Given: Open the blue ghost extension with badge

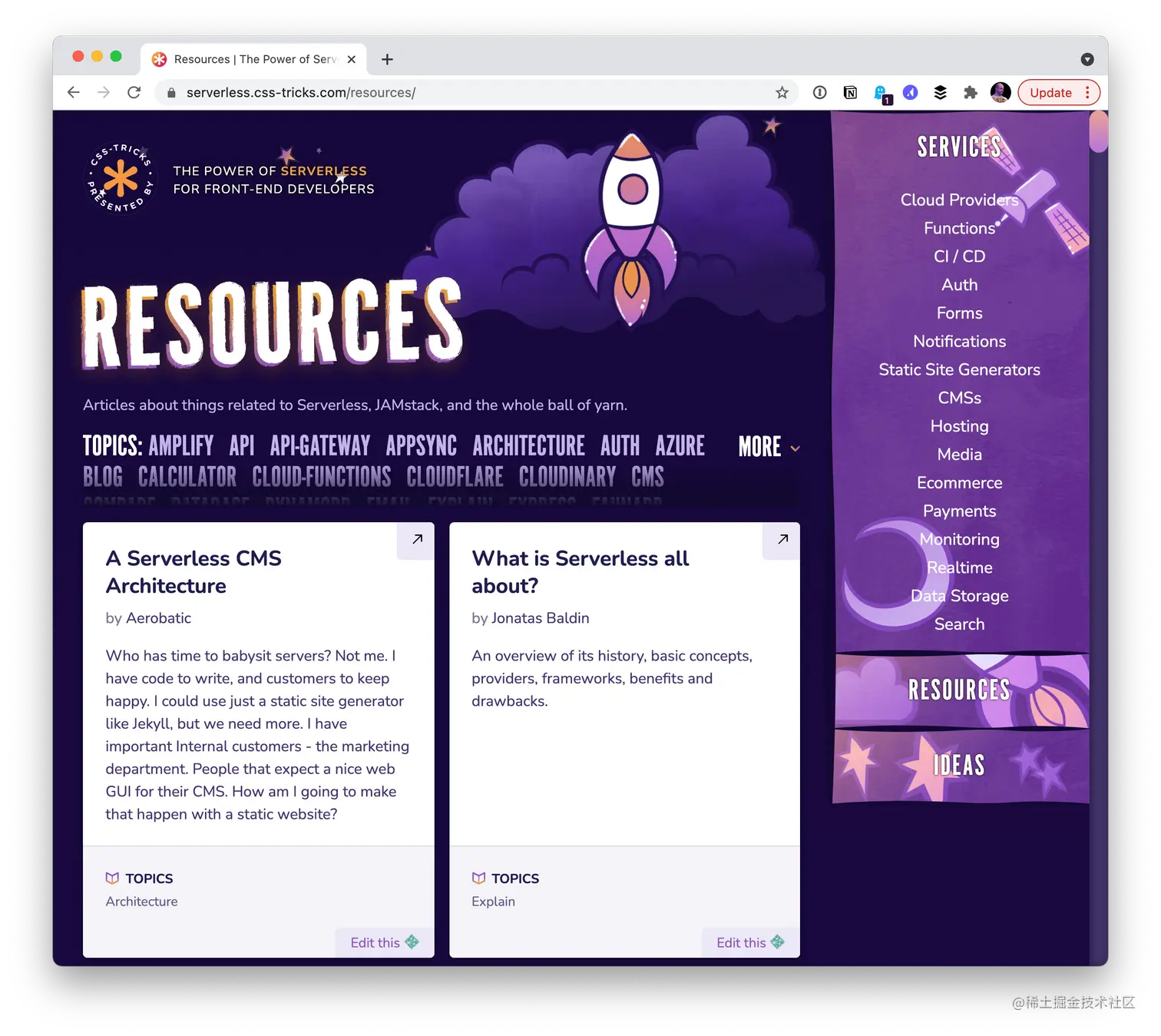Looking at the screenshot, I should click(881, 94).
